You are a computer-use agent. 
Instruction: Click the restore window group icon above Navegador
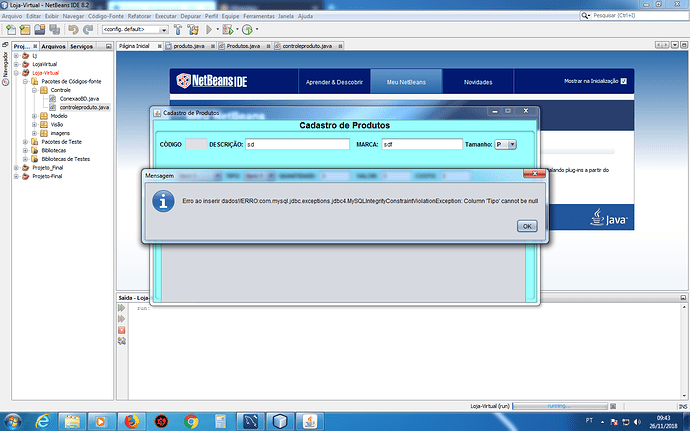click(x=5, y=44)
